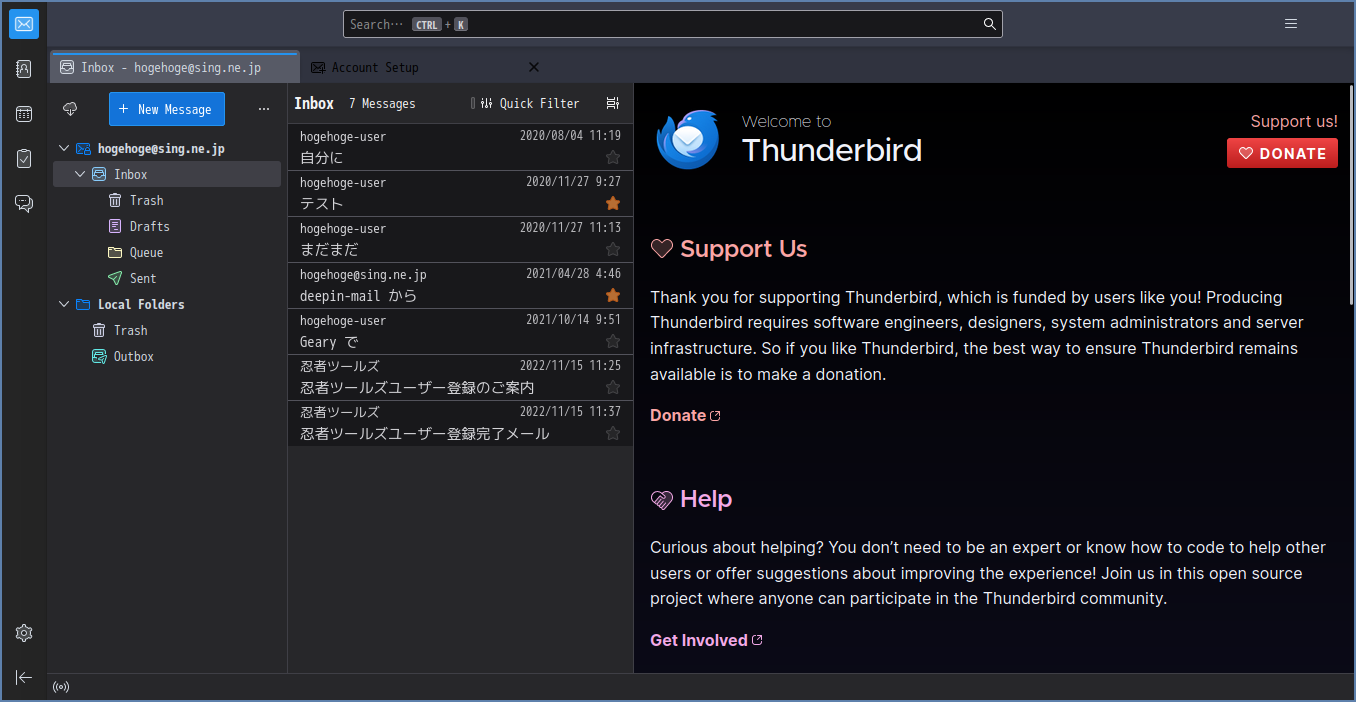The height and width of the screenshot is (702, 1356).
Task: Star the message Geary で
Action: click(x=613, y=341)
